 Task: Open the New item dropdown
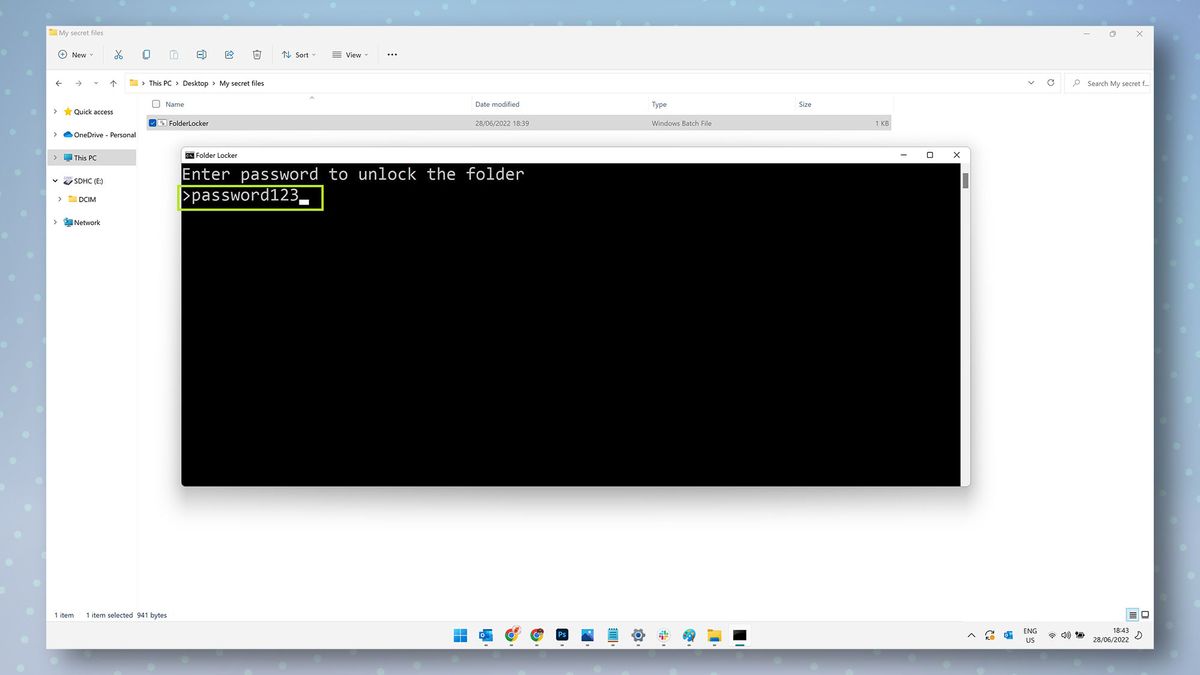75,54
